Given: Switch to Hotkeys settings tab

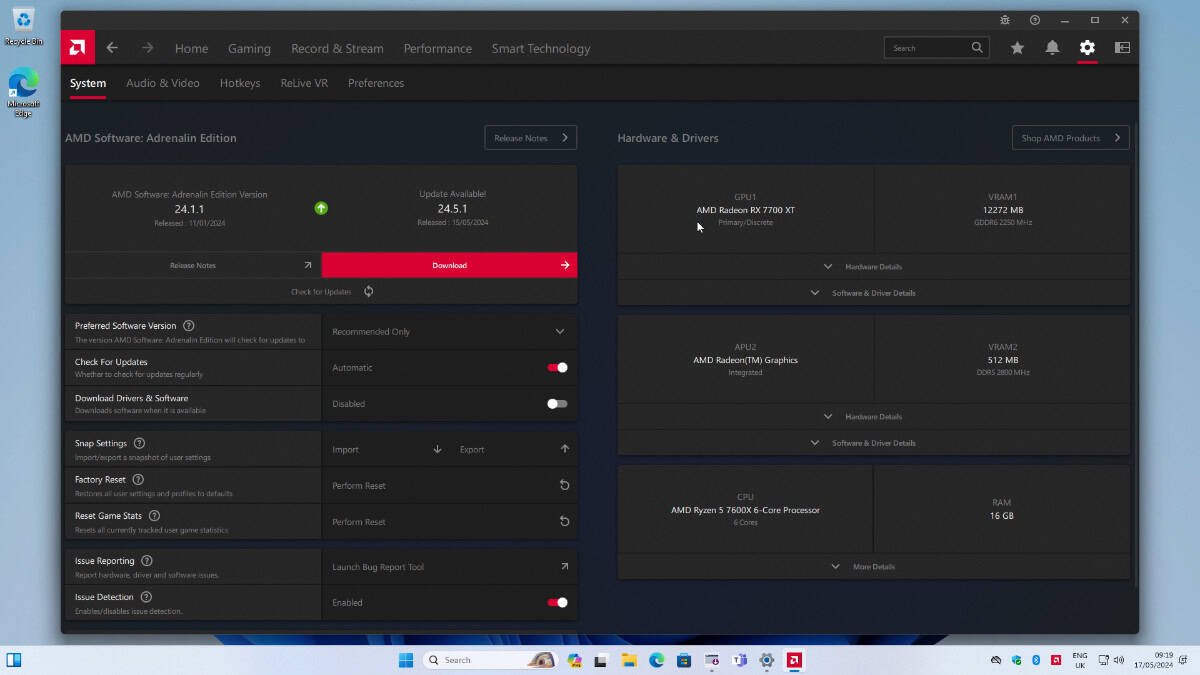Looking at the screenshot, I should coord(240,83).
